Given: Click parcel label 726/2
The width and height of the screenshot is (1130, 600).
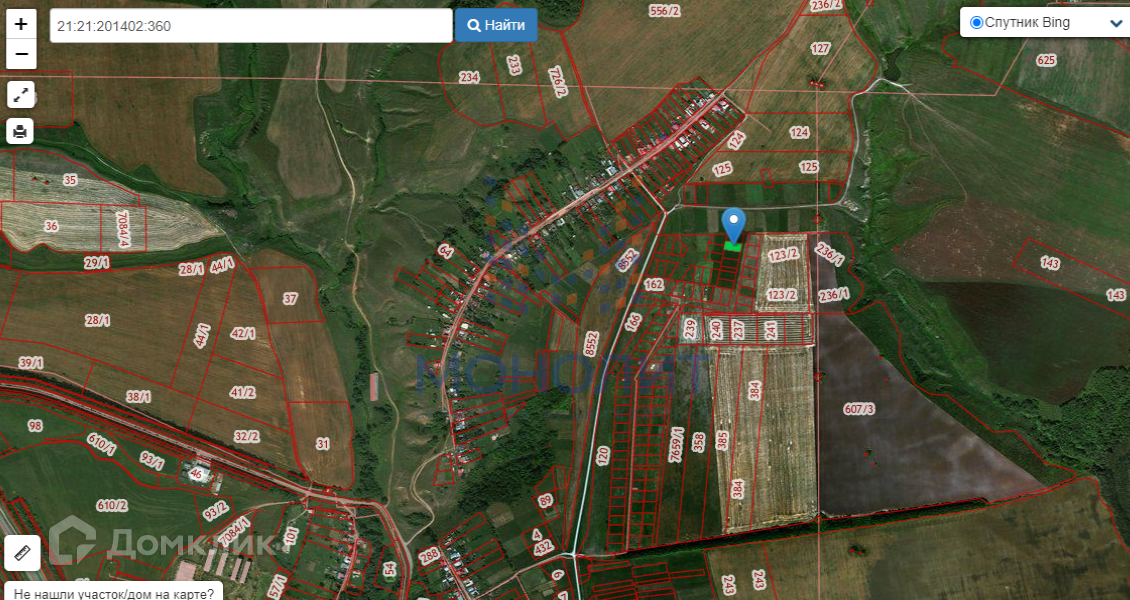Looking at the screenshot, I should [557, 81].
